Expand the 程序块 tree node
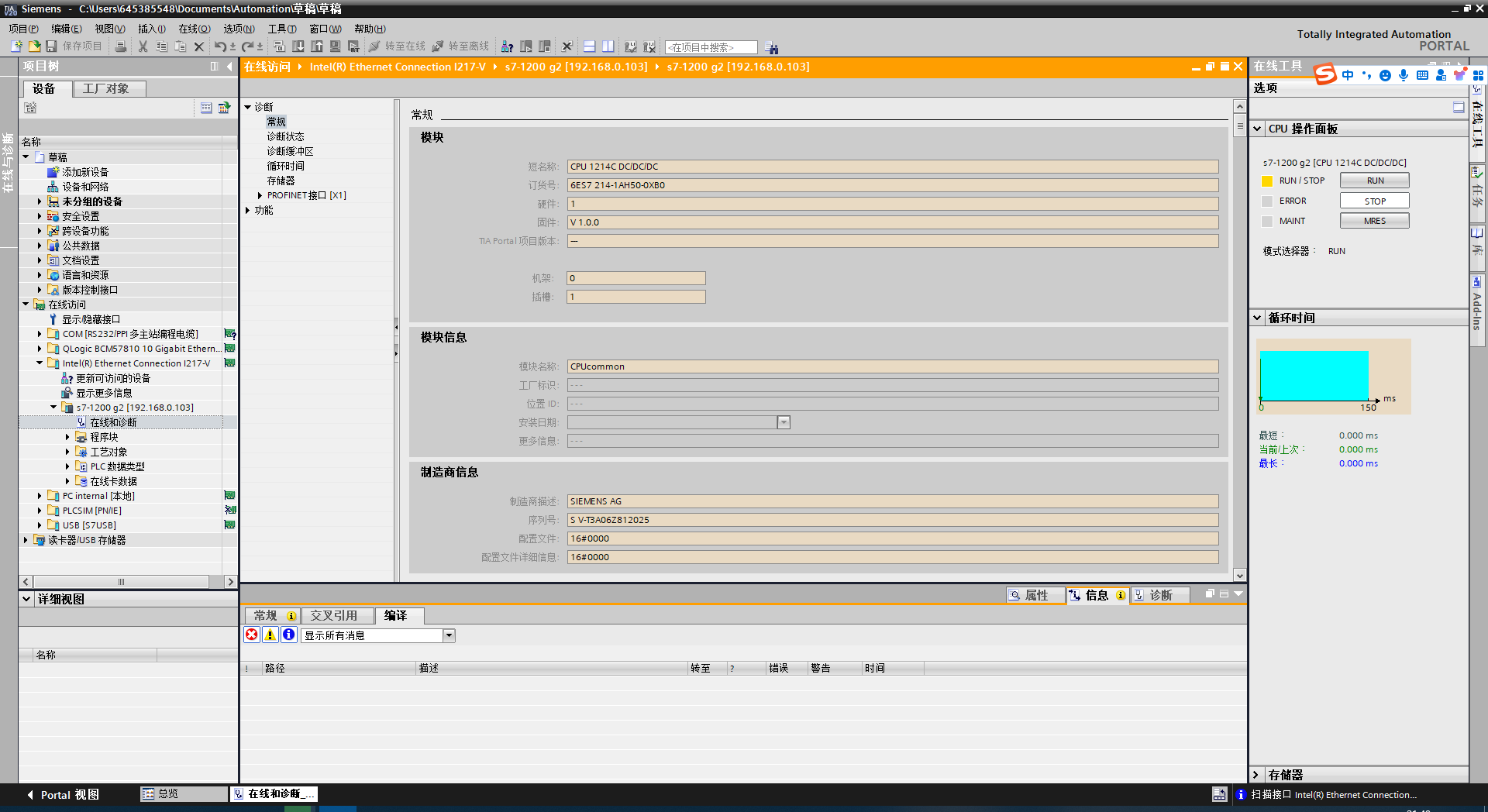 pos(67,437)
